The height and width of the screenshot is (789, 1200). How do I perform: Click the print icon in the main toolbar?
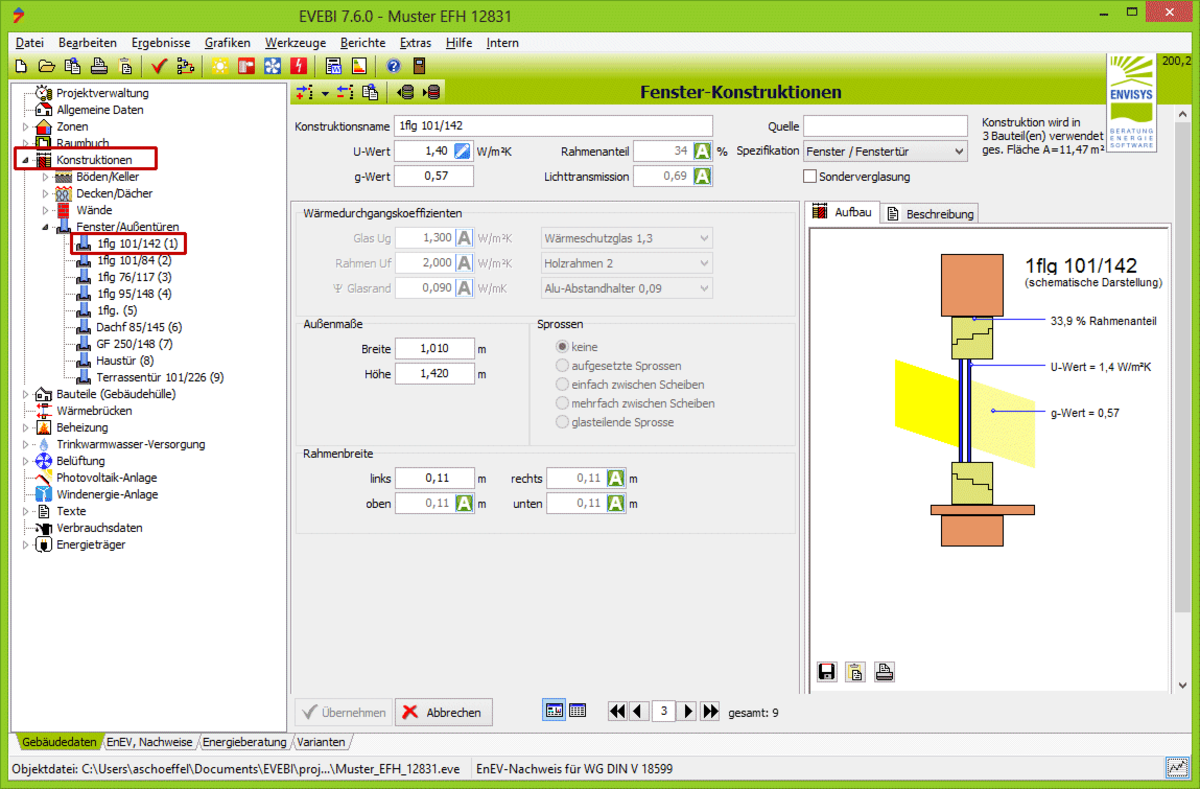pyautogui.click(x=99, y=67)
